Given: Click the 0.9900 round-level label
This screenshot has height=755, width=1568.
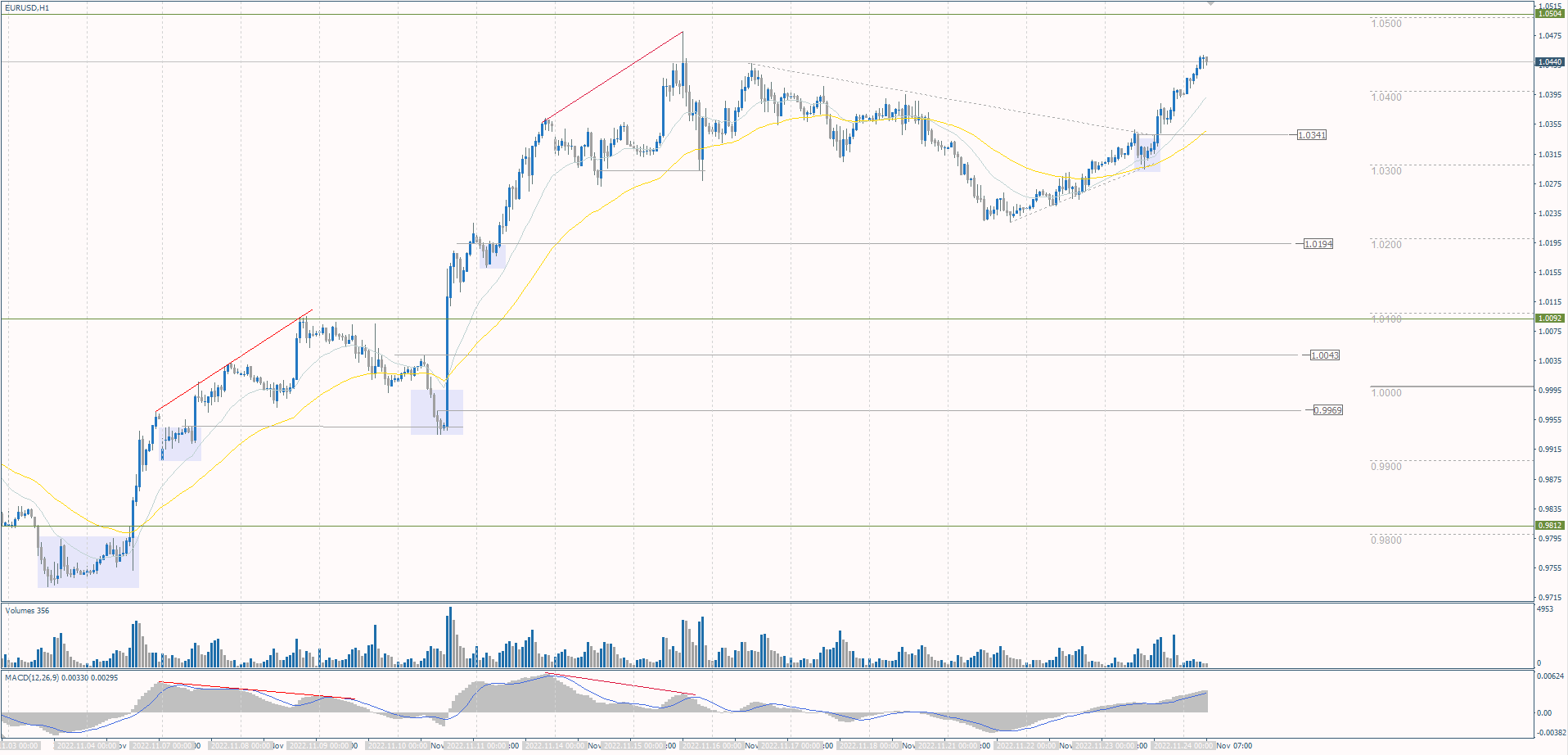Looking at the screenshot, I should [x=1386, y=467].
